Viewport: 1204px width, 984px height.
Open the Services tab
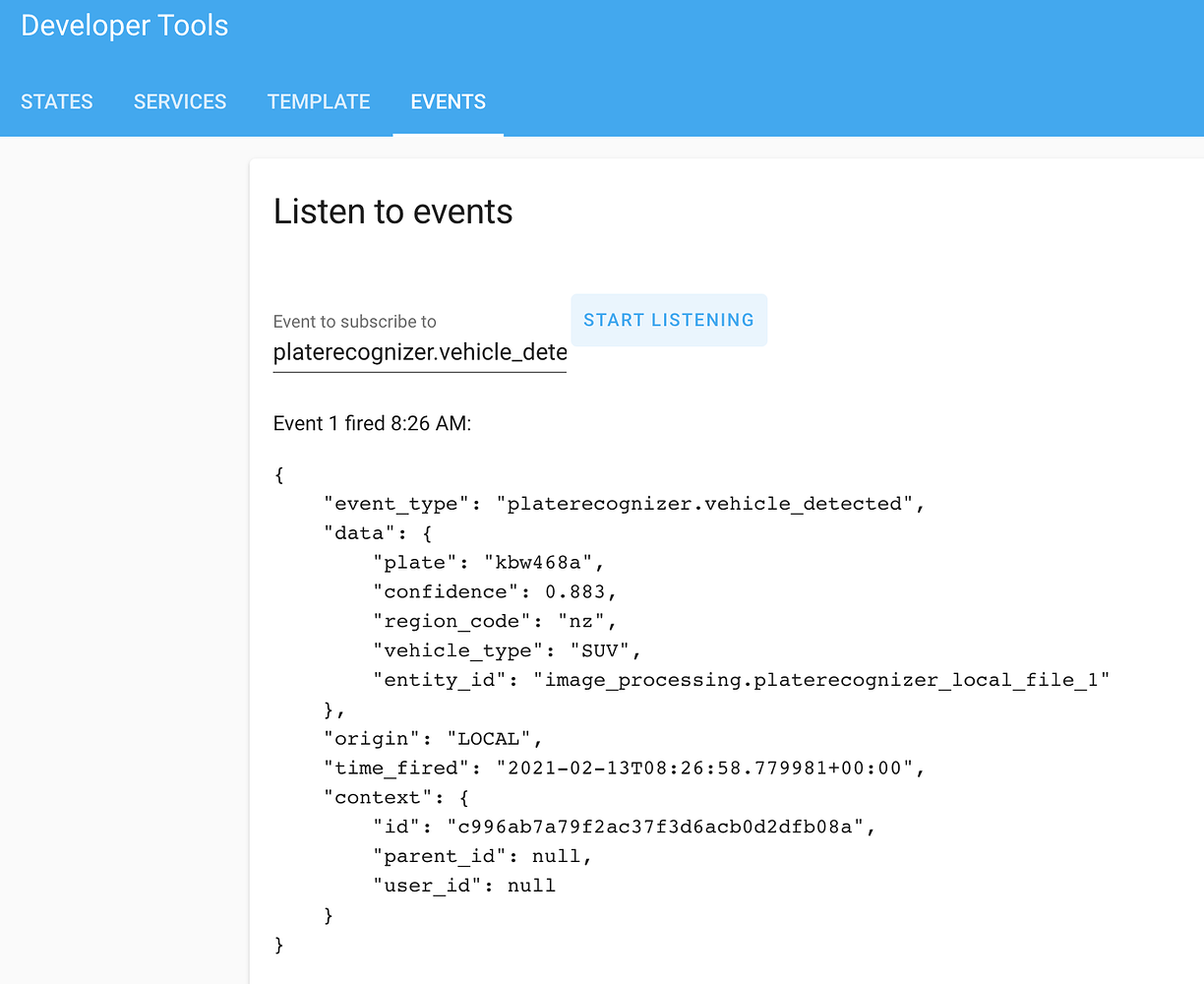(180, 102)
